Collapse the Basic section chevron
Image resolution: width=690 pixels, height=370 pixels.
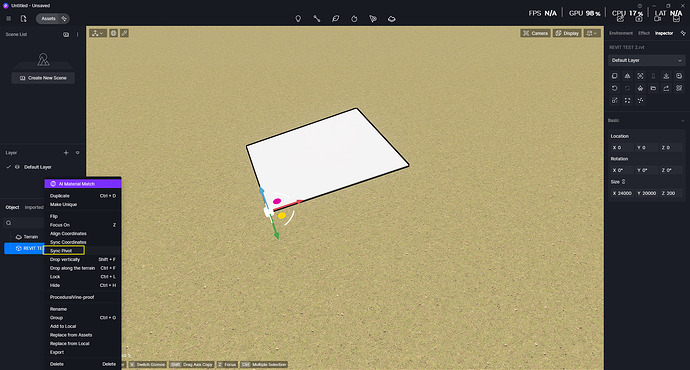[683, 121]
